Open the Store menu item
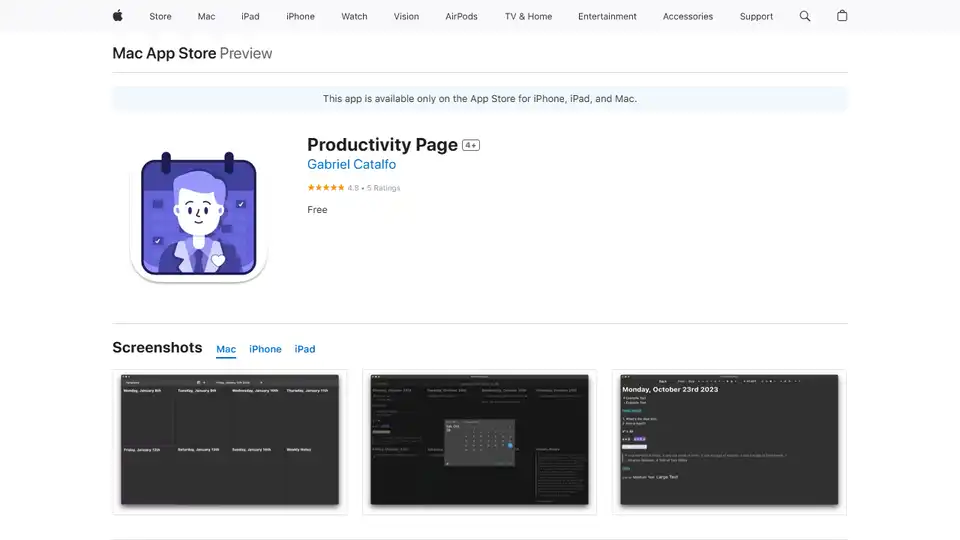This screenshot has width=960, height=540. (160, 17)
